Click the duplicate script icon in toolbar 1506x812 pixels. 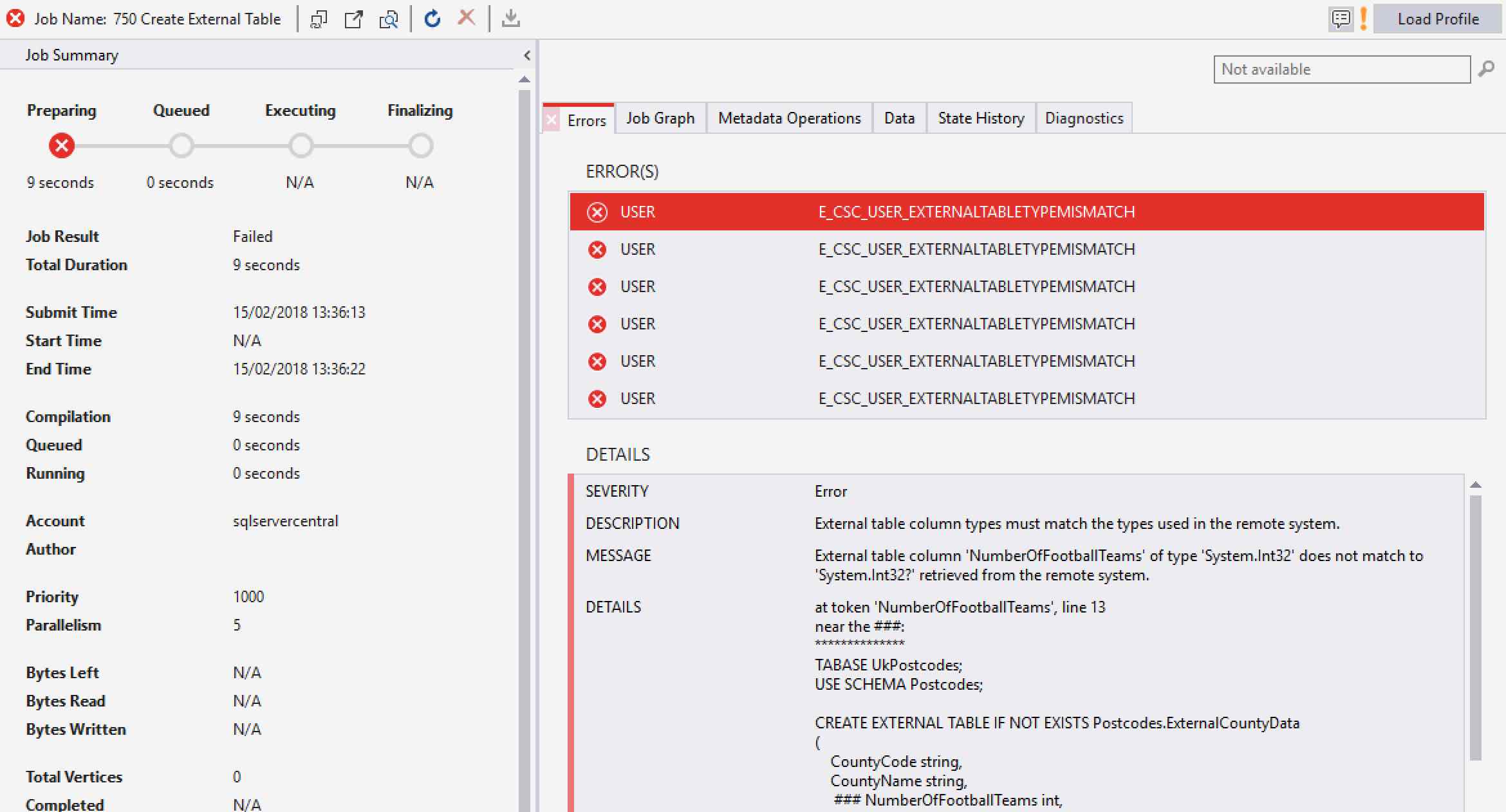[x=319, y=19]
